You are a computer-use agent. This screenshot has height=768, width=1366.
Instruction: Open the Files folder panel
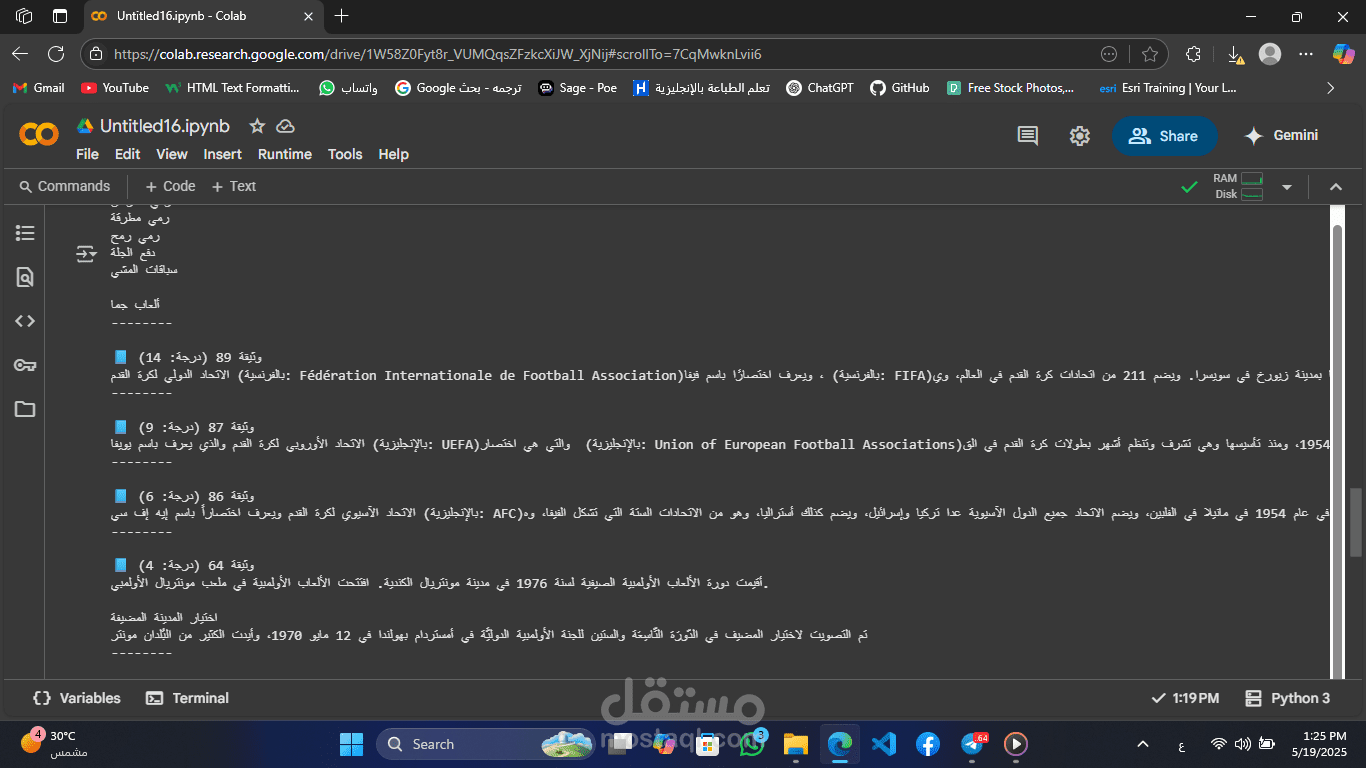[25, 409]
